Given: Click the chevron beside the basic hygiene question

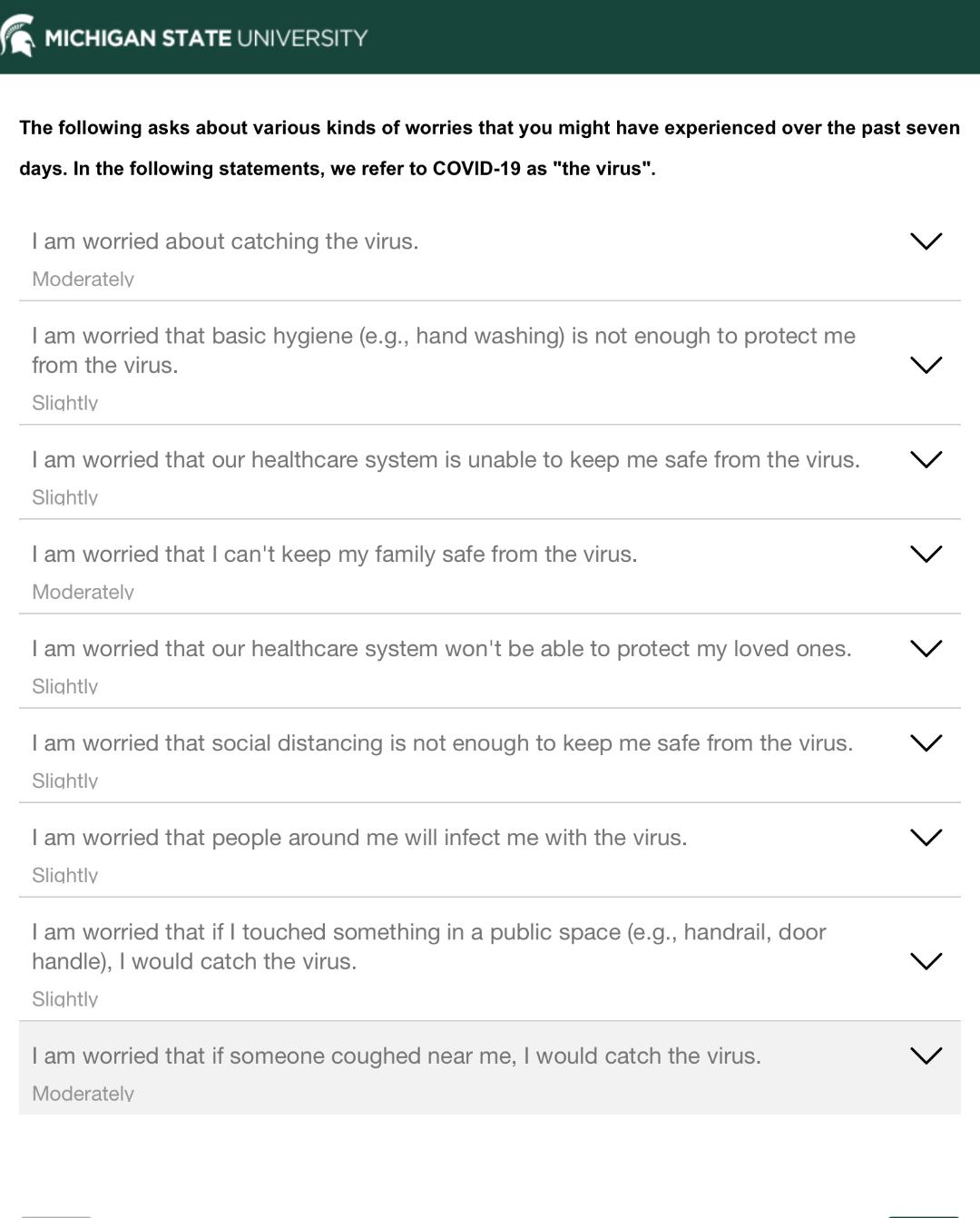Looking at the screenshot, I should pyautogui.click(x=926, y=365).
